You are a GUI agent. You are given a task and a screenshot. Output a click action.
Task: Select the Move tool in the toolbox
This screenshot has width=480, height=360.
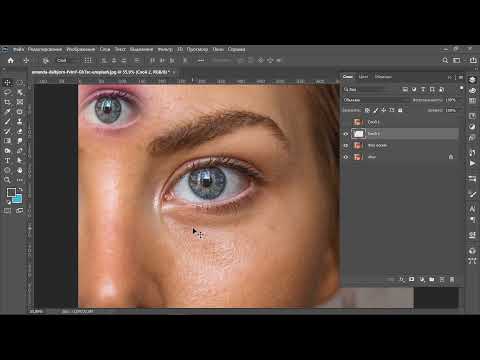pos(7,83)
